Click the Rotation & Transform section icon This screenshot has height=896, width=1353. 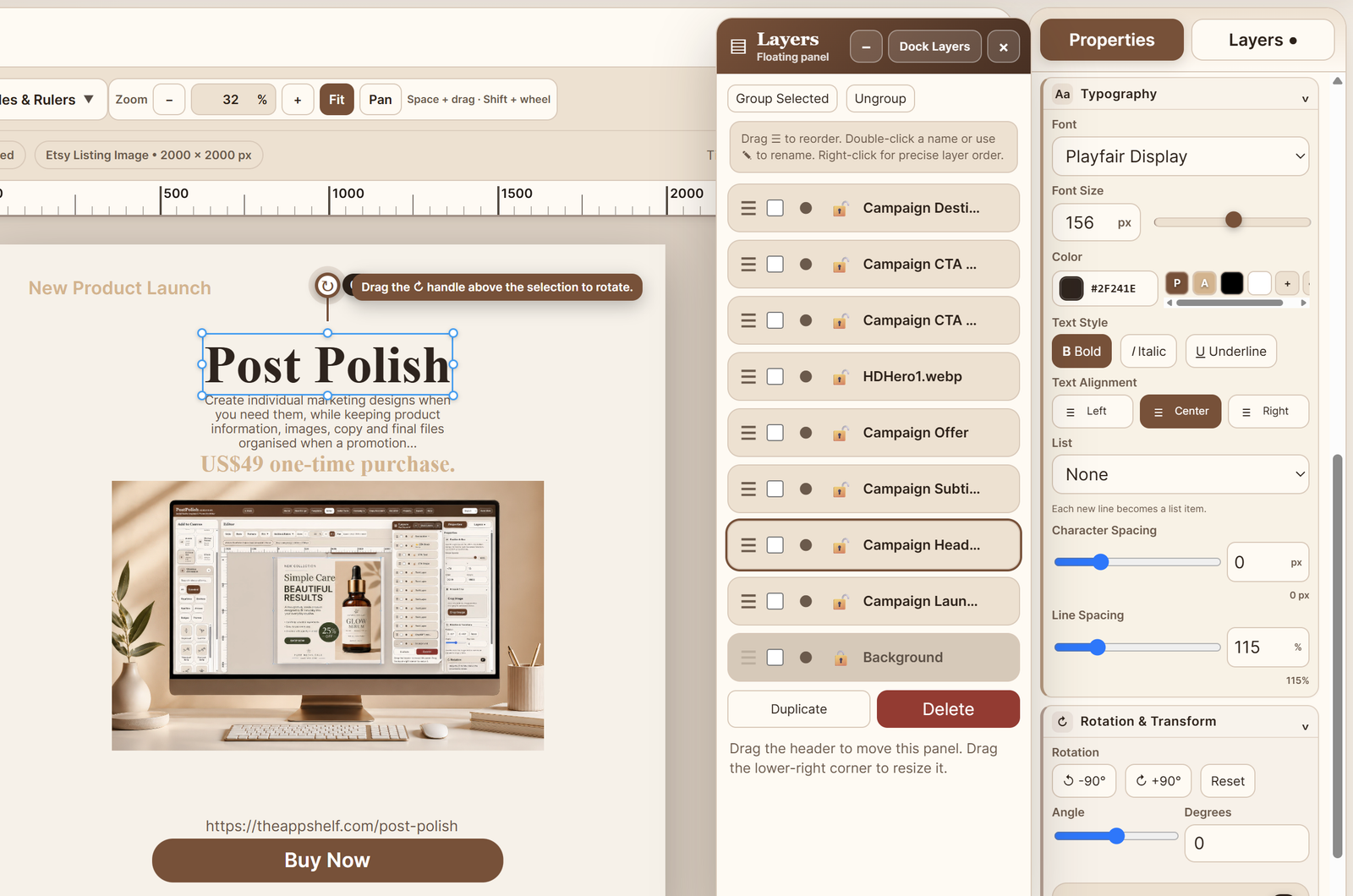1063,722
